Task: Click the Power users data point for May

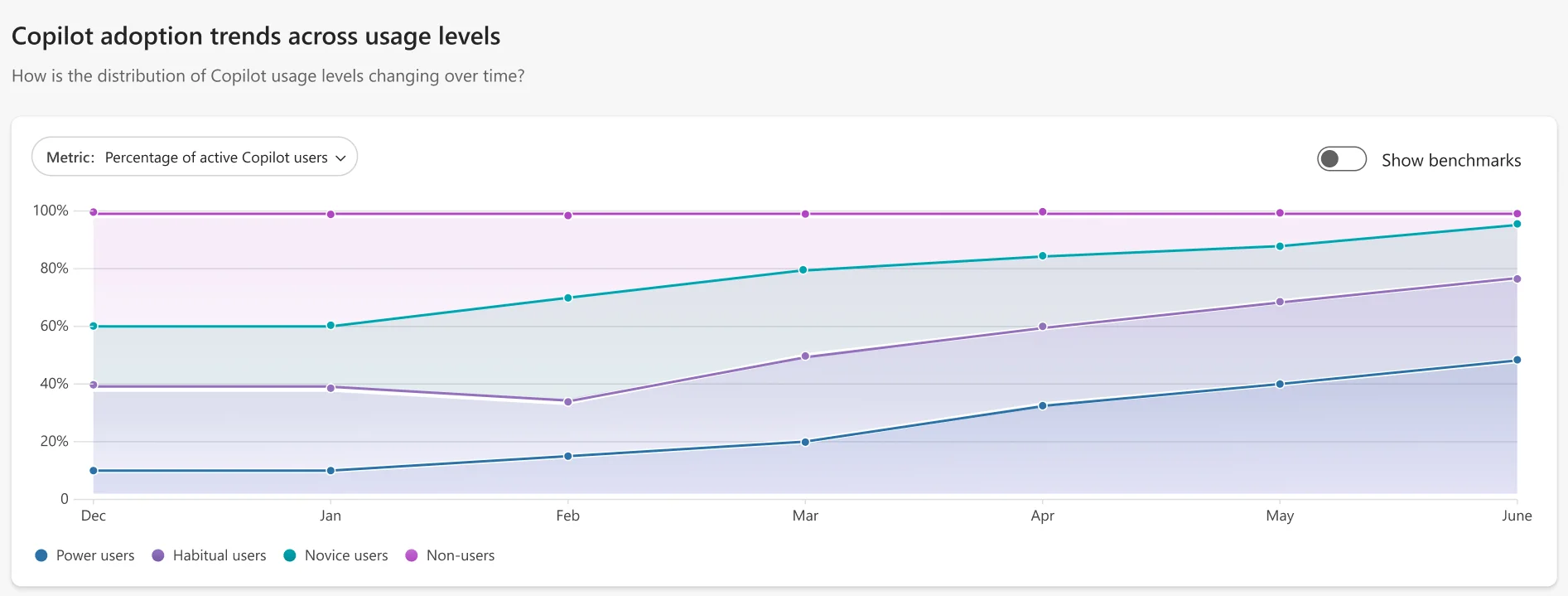Action: pyautogui.click(x=1280, y=384)
